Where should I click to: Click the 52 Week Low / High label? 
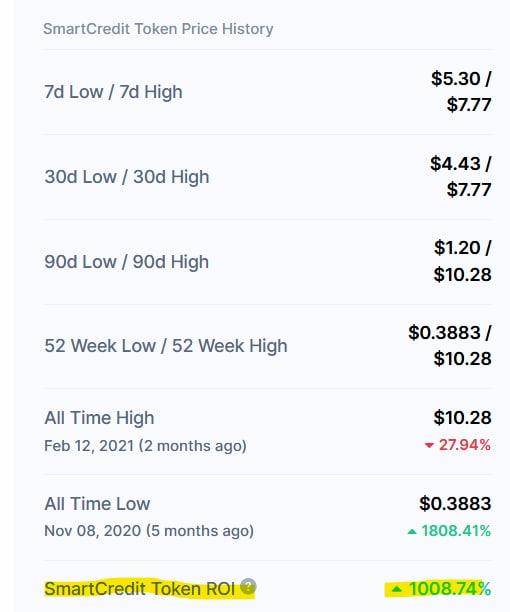[x=166, y=346]
